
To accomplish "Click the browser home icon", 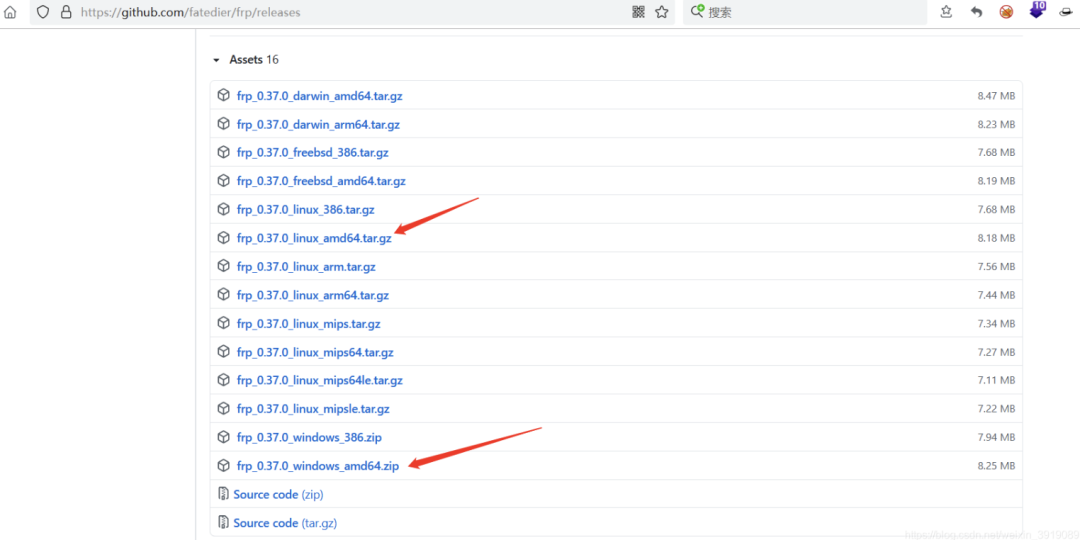I will tap(10, 12).
